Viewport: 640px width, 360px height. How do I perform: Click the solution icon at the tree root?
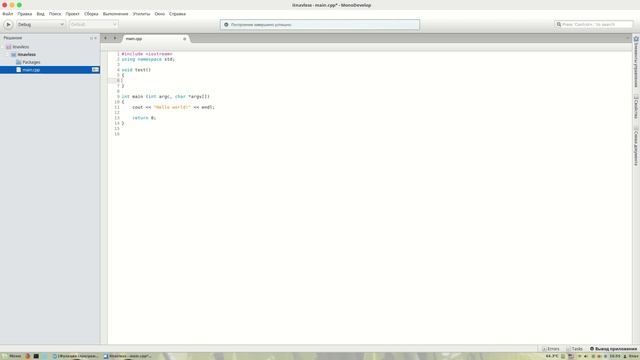9,47
